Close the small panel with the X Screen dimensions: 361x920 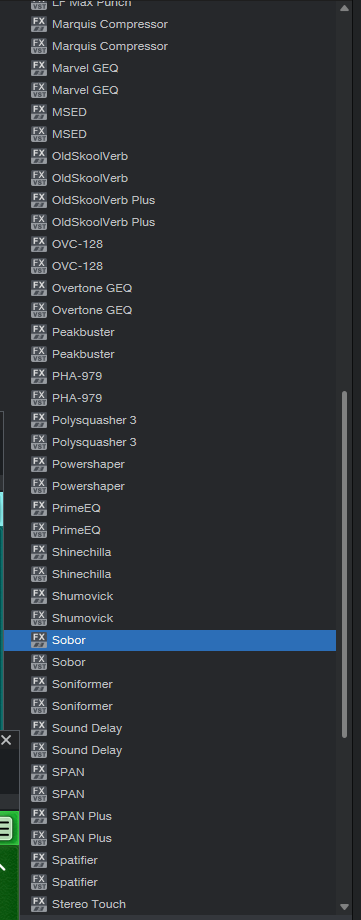(6, 740)
